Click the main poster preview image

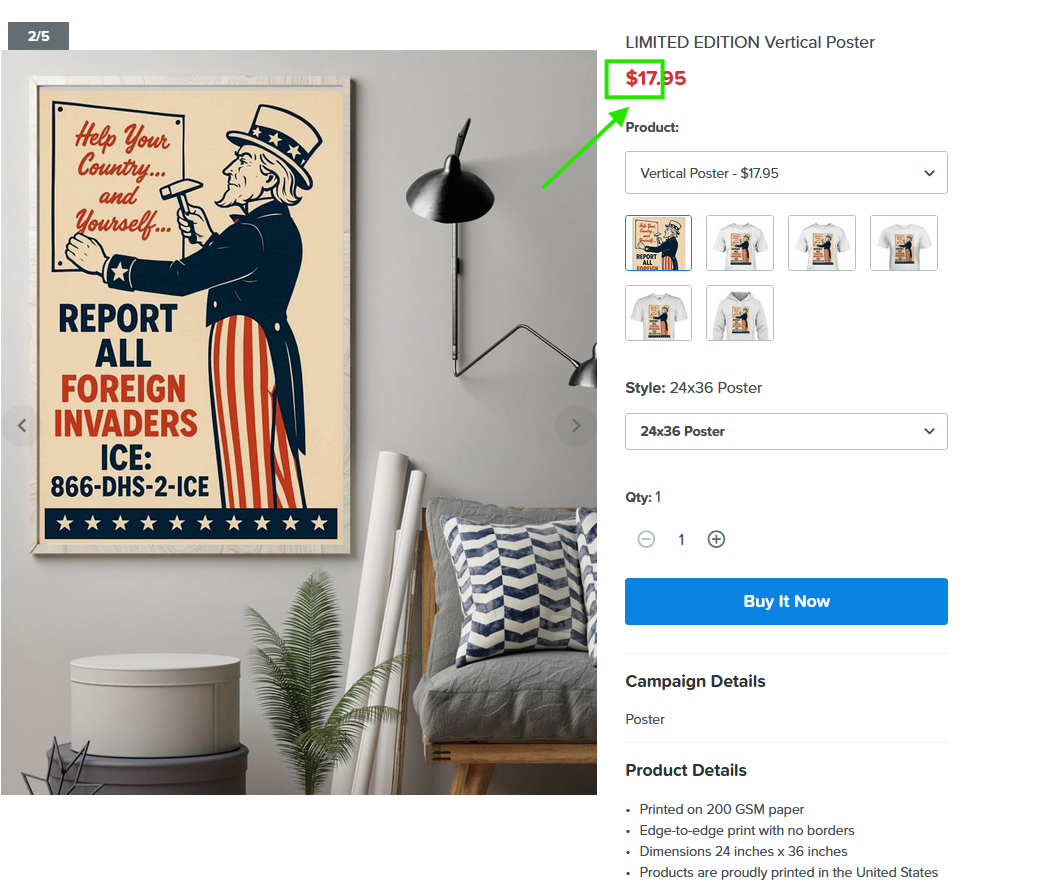coord(299,422)
